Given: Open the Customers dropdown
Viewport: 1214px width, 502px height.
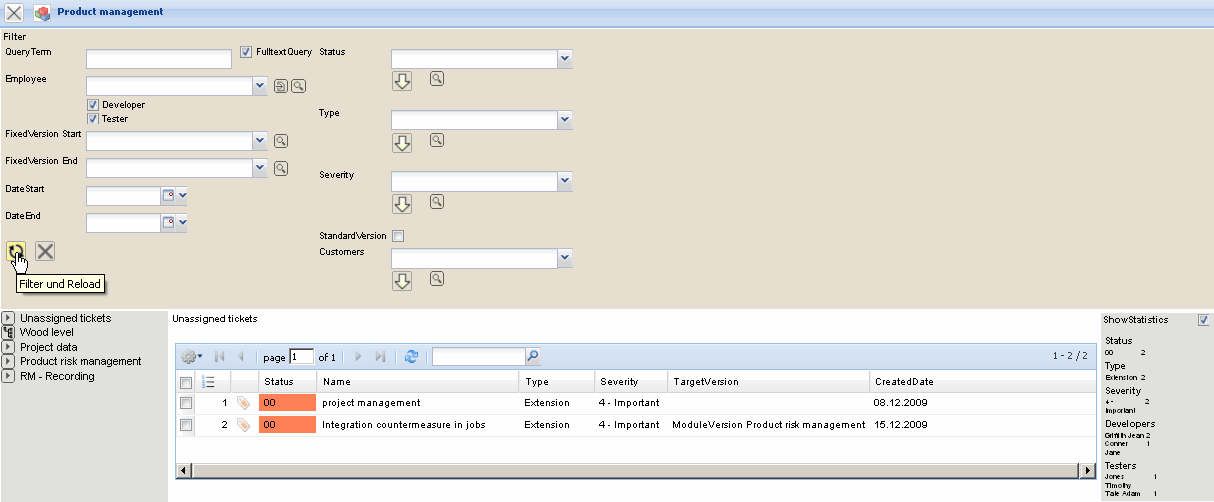Looking at the screenshot, I should [x=565, y=259].
